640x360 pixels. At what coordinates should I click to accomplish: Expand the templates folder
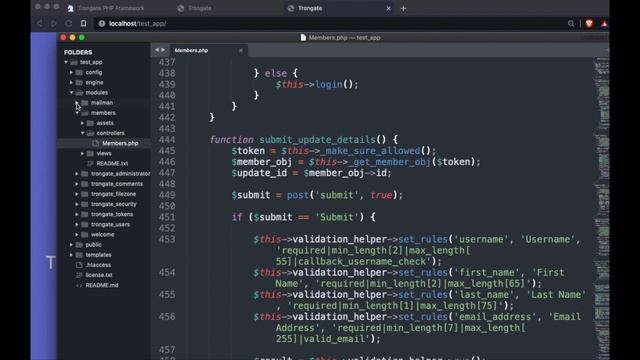pyautogui.click(x=71, y=255)
